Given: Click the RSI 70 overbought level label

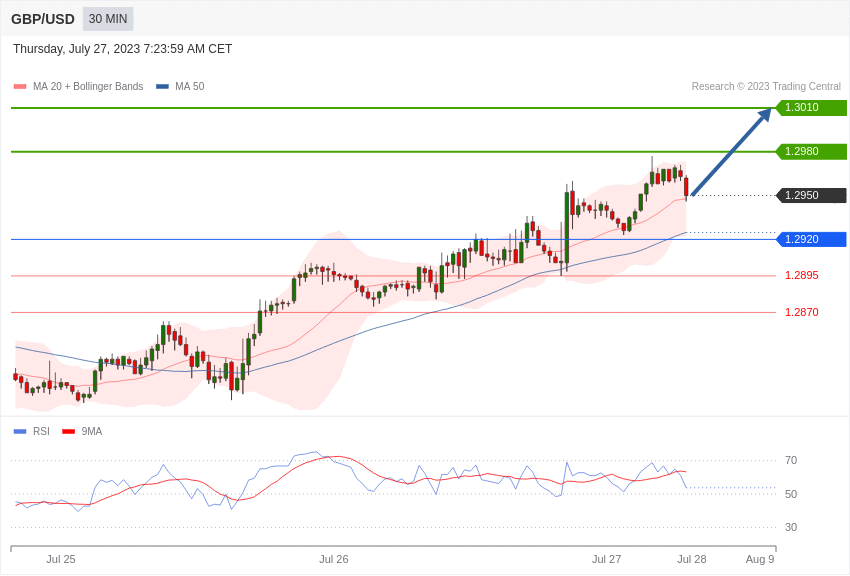Looking at the screenshot, I should click(x=791, y=461).
